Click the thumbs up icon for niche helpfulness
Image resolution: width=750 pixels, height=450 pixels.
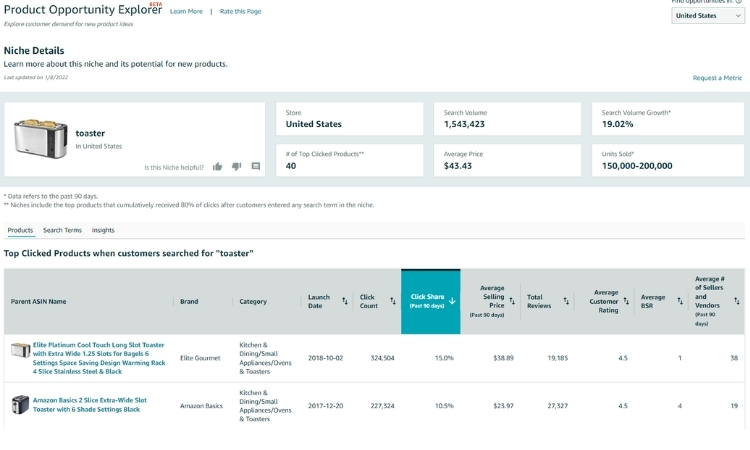217,166
